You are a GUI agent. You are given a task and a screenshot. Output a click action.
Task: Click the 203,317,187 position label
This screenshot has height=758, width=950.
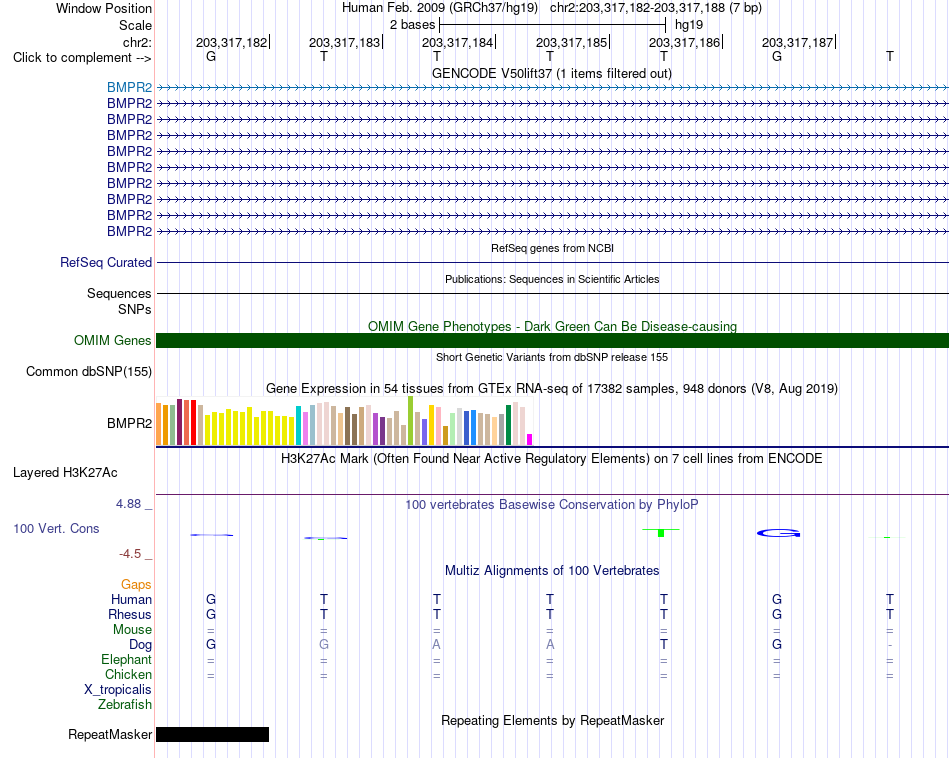[797, 42]
